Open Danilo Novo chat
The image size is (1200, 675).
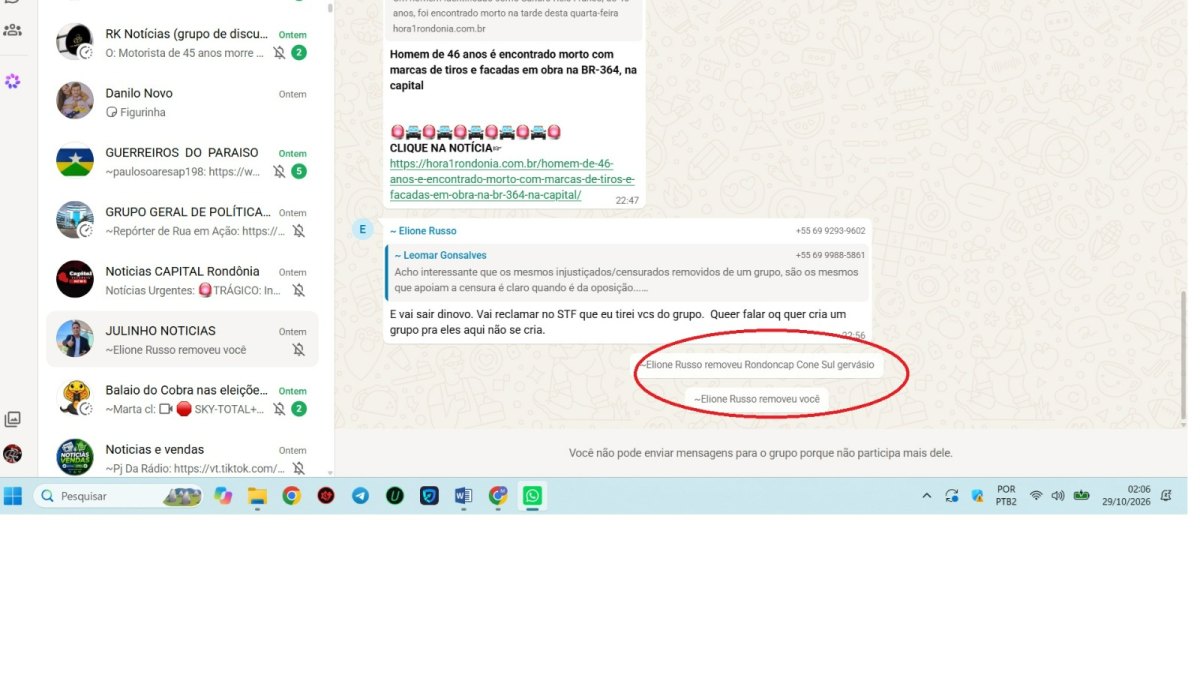tap(183, 102)
